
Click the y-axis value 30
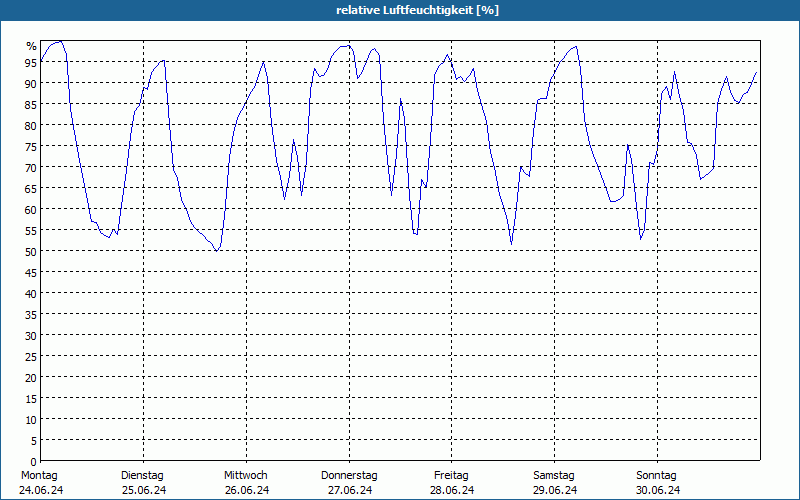click(31, 336)
